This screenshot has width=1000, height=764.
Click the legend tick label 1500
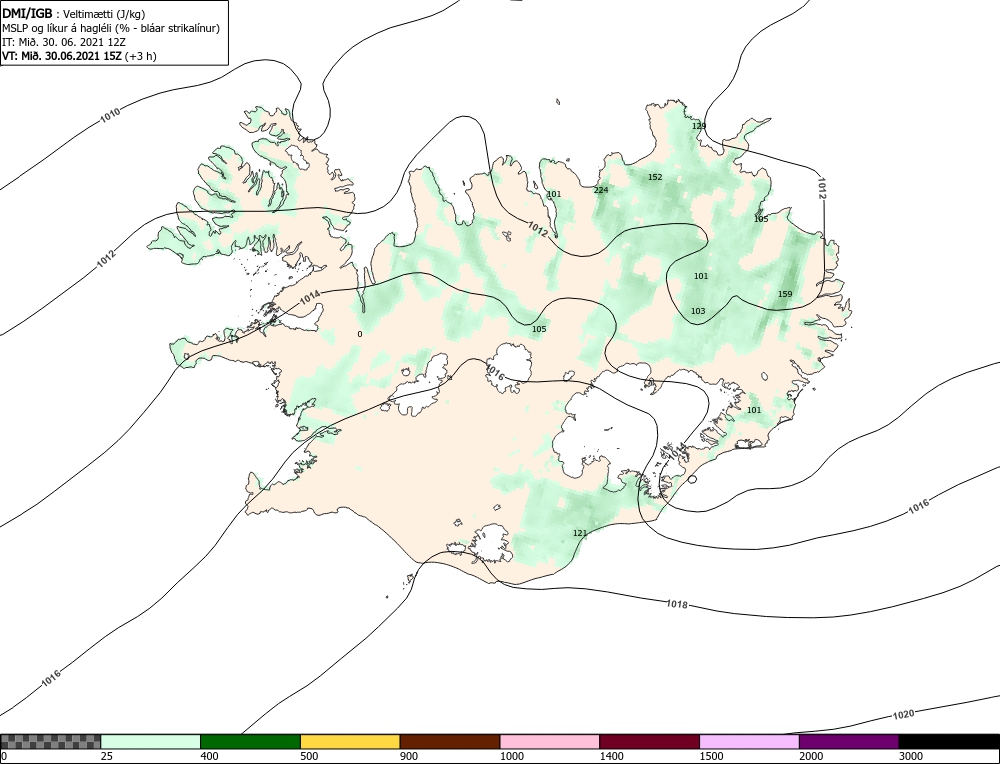click(x=711, y=756)
